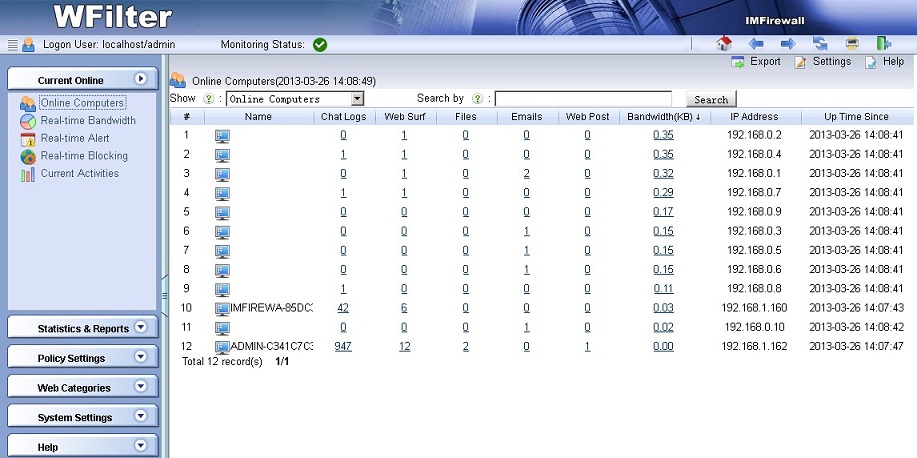Sort by IP Address column header
The image size is (917, 458).
(754, 116)
